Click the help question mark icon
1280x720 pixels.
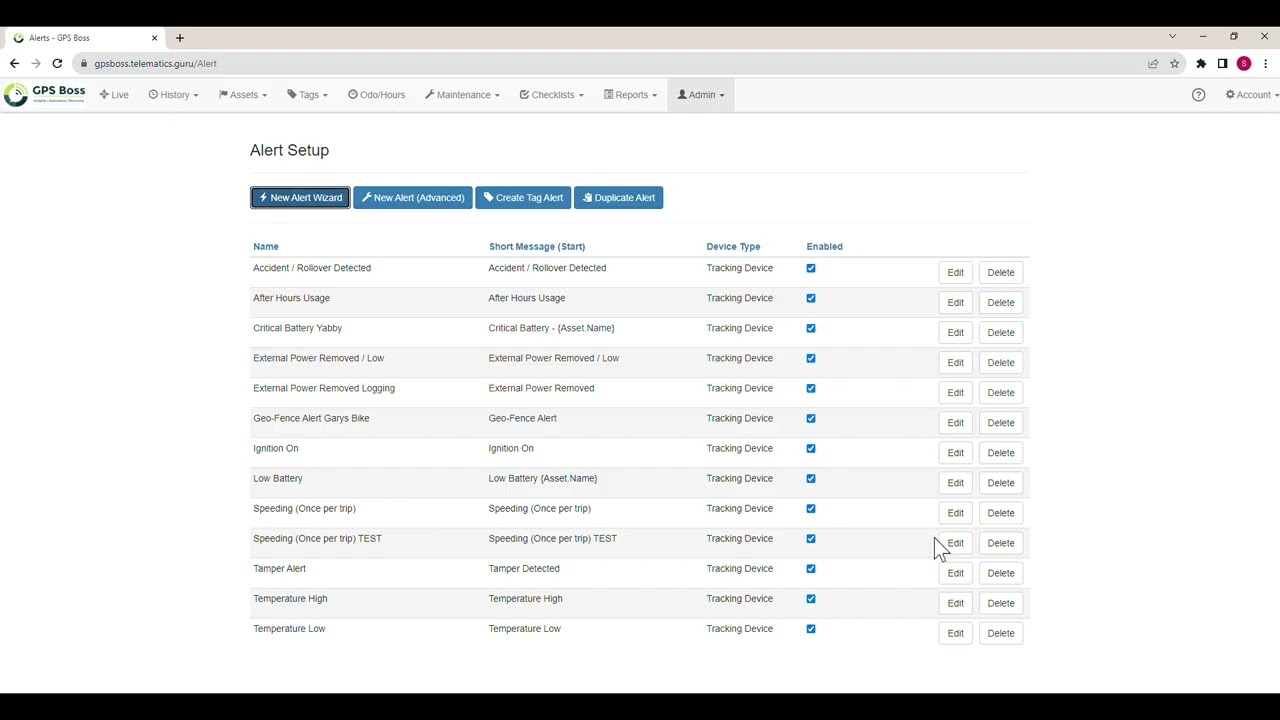pos(1198,95)
